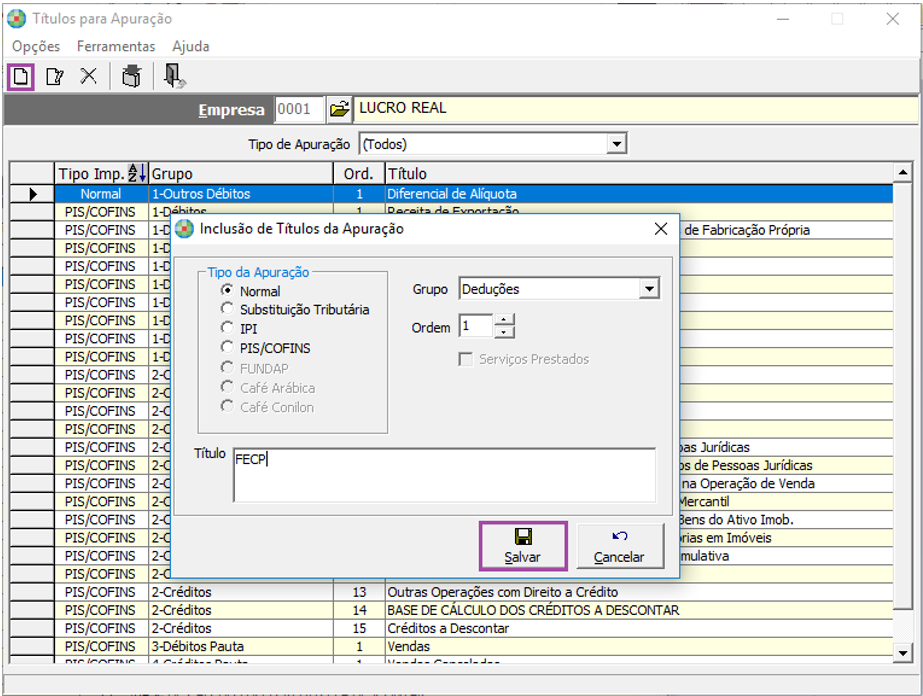Open the Ajuda menu
This screenshot has height=696, width=923.
(x=191, y=46)
